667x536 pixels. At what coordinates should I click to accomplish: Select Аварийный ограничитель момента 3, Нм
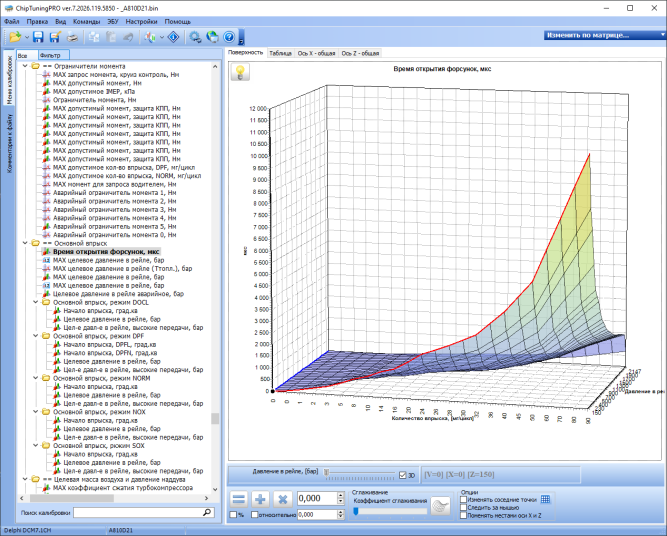pos(114,210)
